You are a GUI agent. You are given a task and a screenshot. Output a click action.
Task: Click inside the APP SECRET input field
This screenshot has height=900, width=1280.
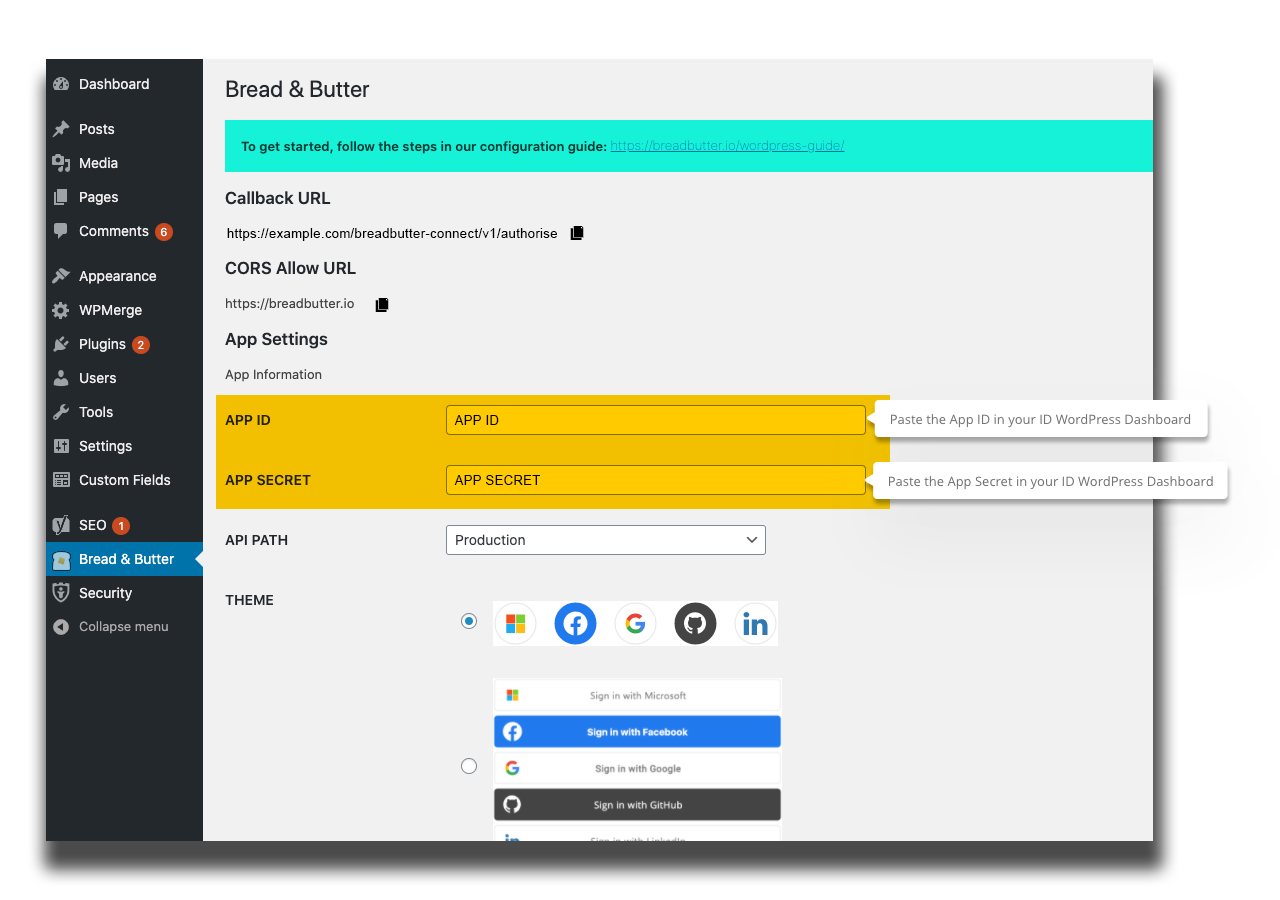click(x=655, y=480)
